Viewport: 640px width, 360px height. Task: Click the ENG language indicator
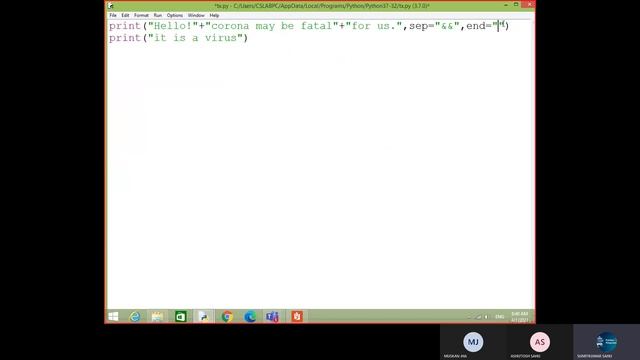pos(500,317)
